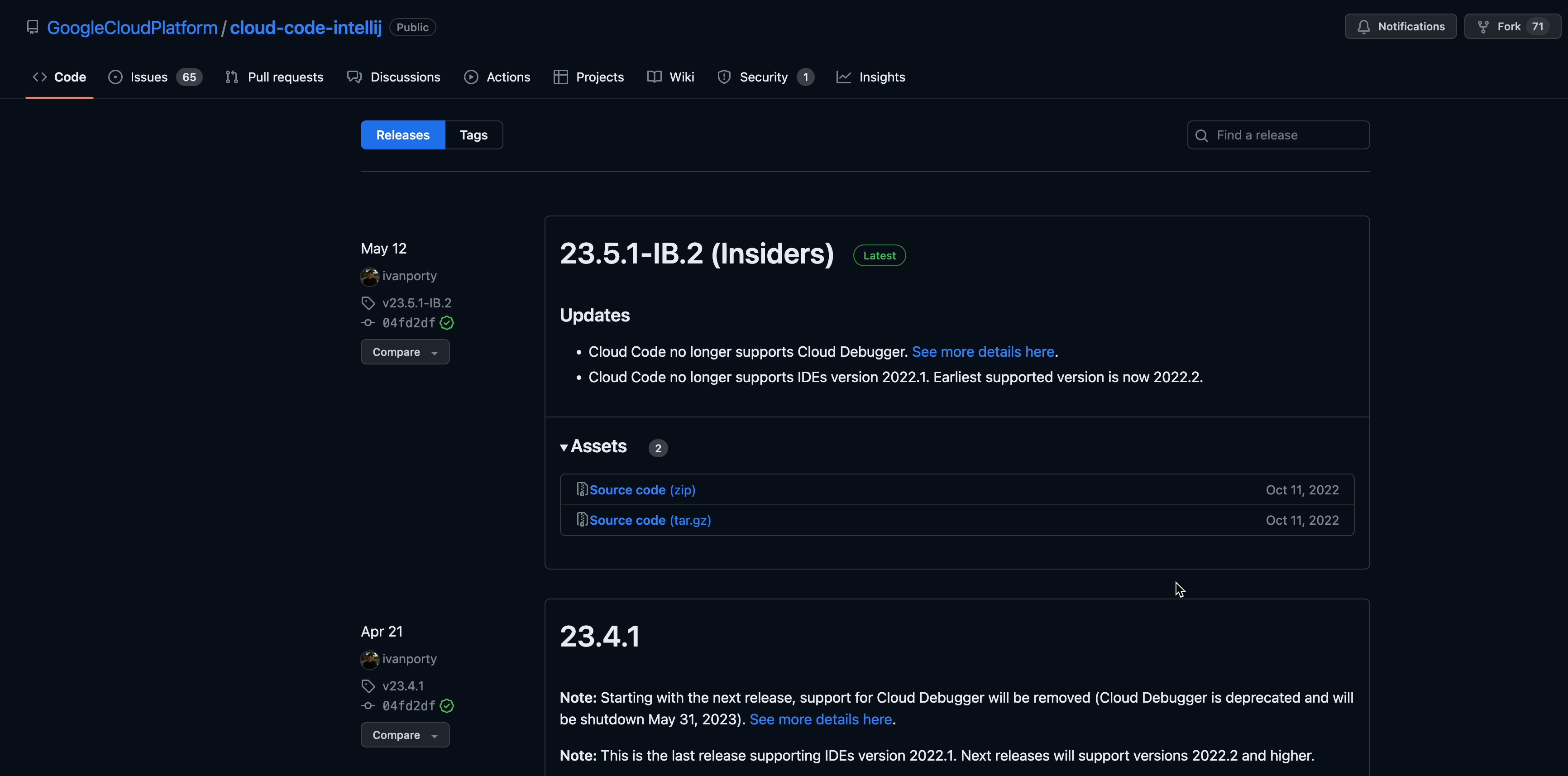
Task: Click the Fork button with count
Action: click(x=1509, y=26)
